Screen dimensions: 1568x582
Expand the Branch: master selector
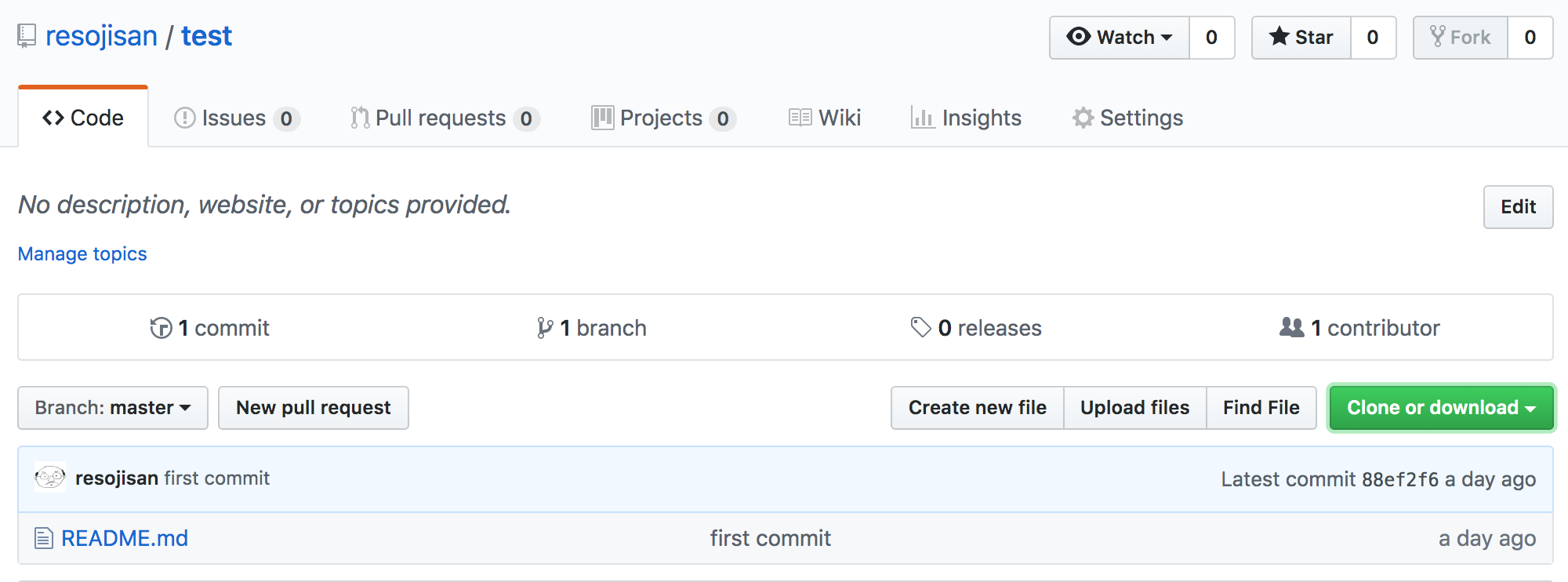113,408
